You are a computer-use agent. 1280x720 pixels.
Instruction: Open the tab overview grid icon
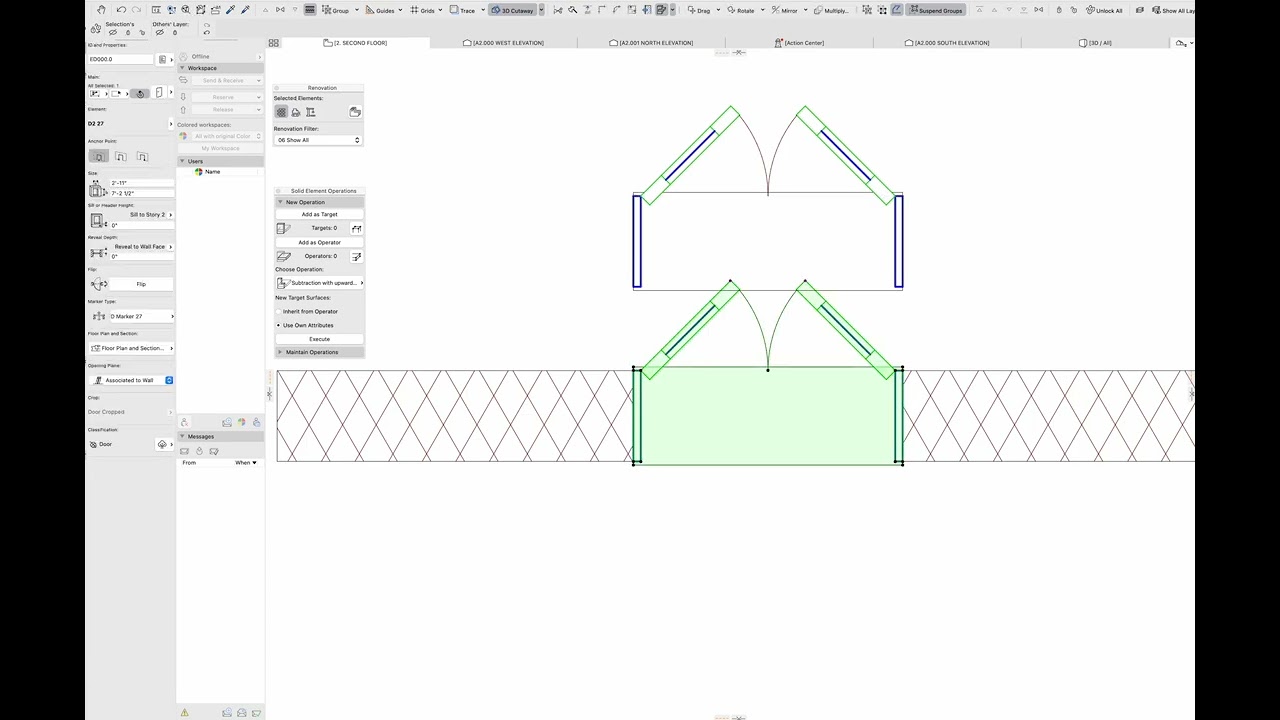(273, 43)
